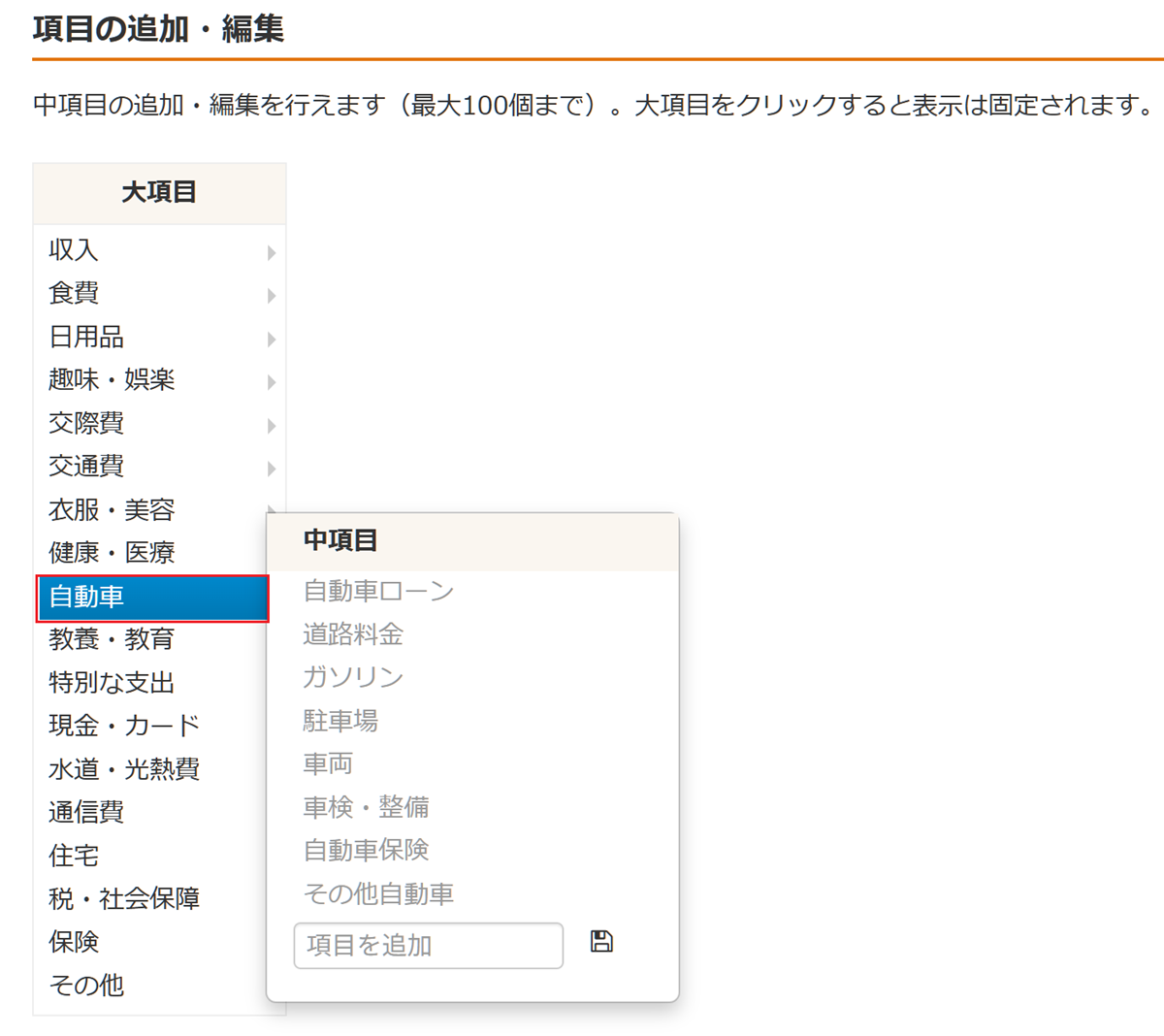Select the 水道・光熱費 category
1164x1036 pixels.
[124, 769]
